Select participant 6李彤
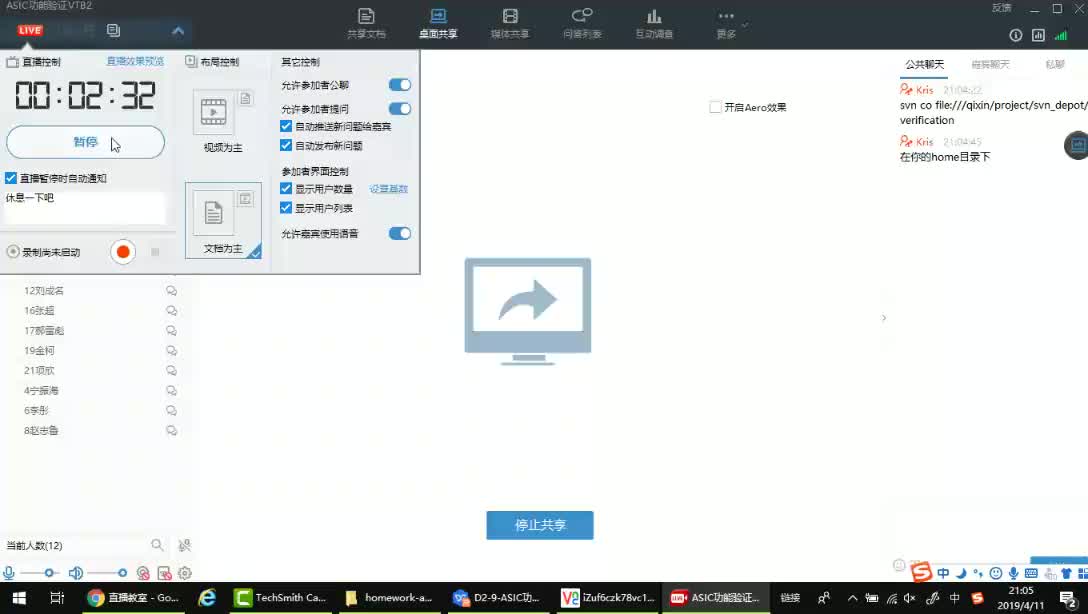 tap(36, 411)
